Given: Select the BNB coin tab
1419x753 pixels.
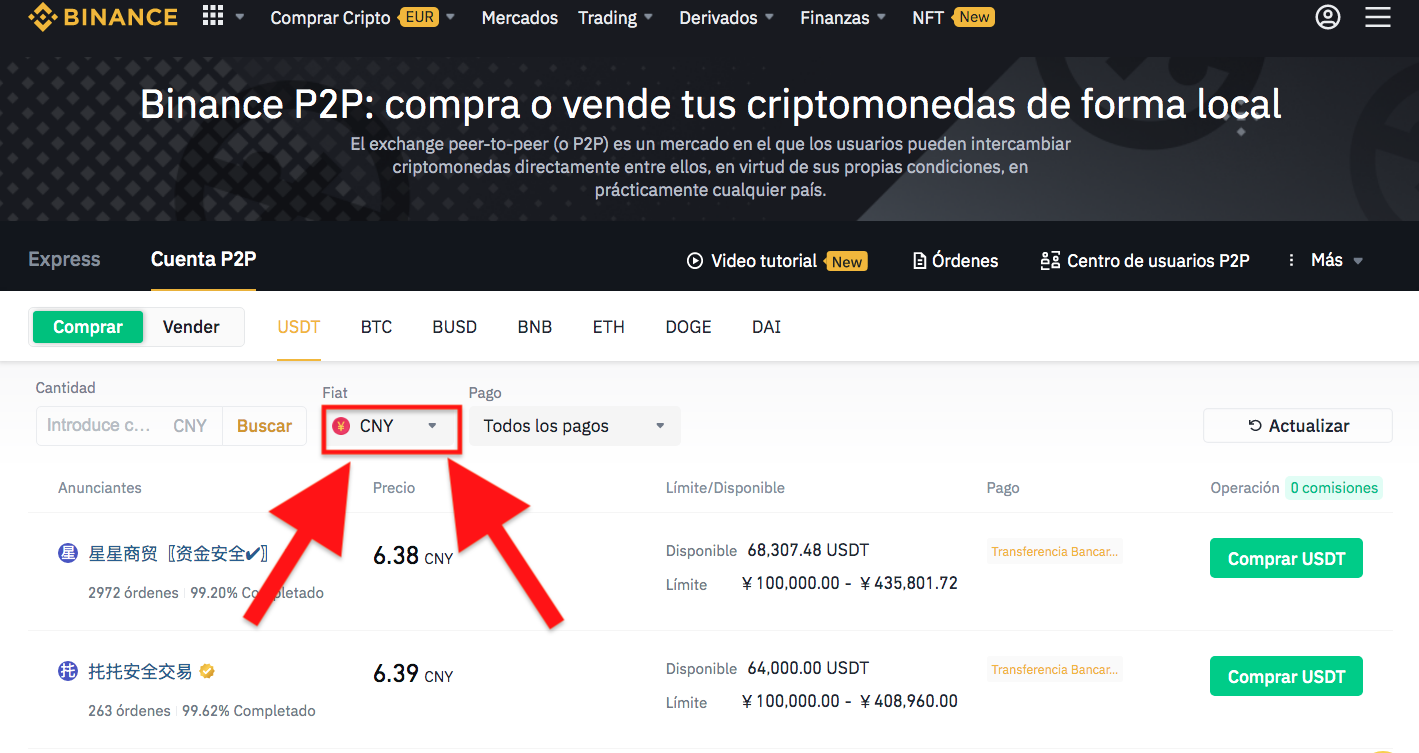Looking at the screenshot, I should point(535,327).
